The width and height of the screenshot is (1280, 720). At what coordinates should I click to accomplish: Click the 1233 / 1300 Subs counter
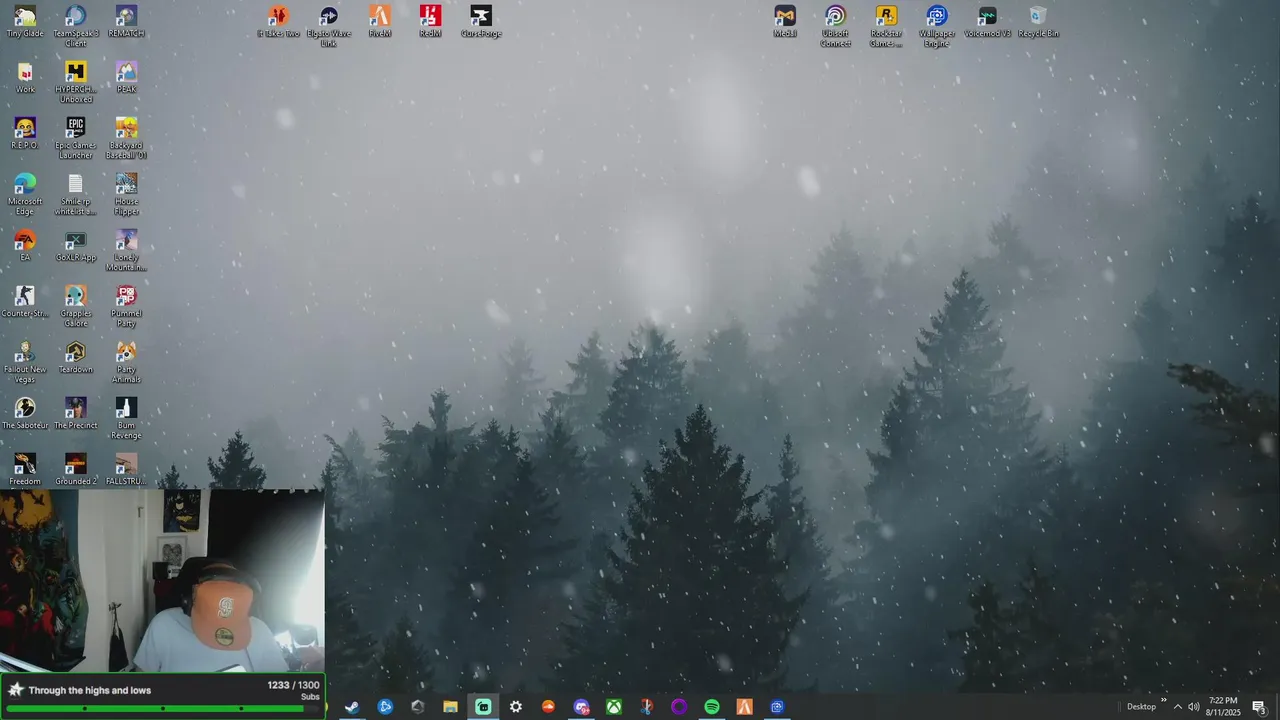[x=294, y=690]
